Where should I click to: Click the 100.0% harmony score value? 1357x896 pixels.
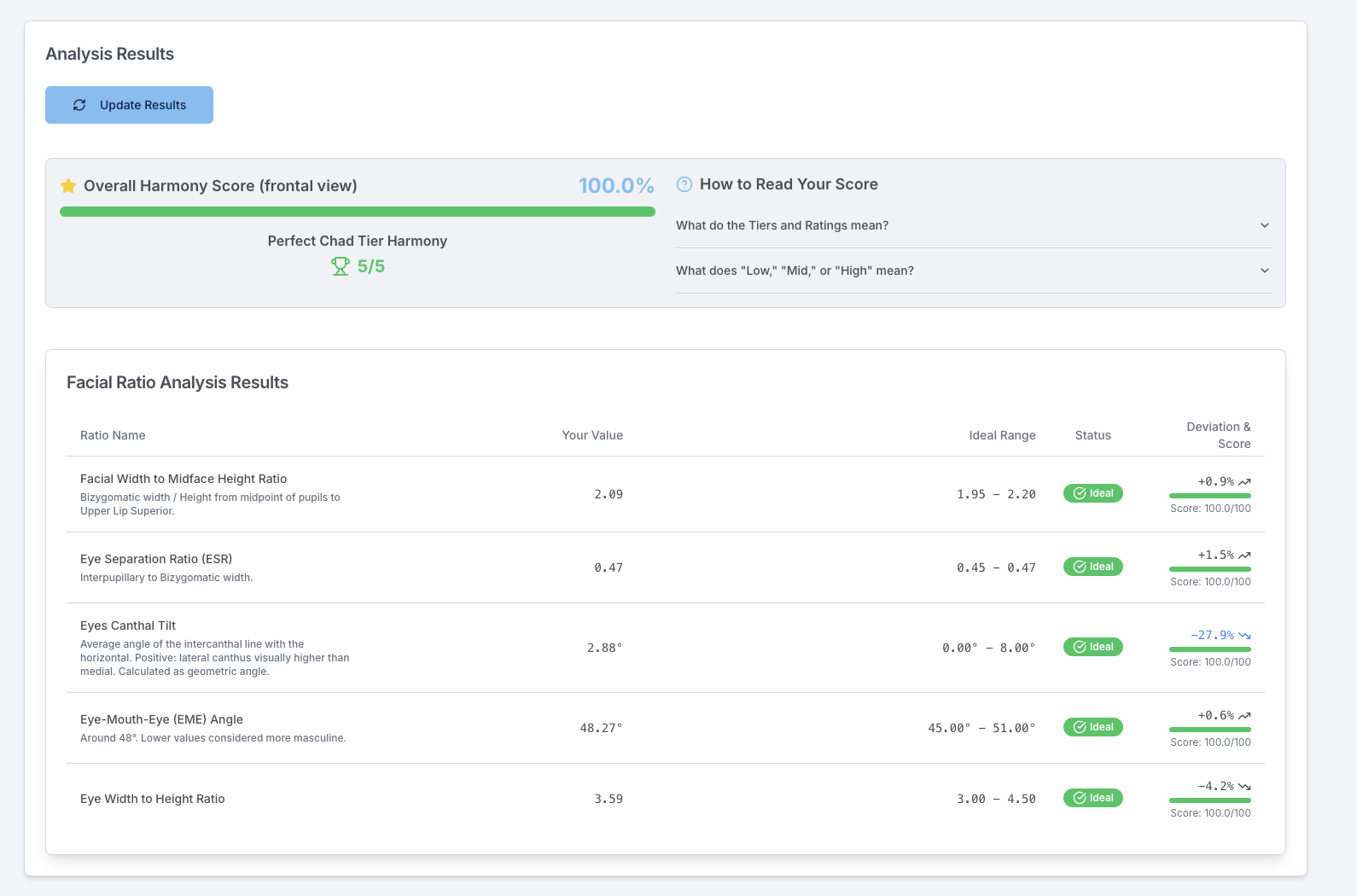coord(615,186)
